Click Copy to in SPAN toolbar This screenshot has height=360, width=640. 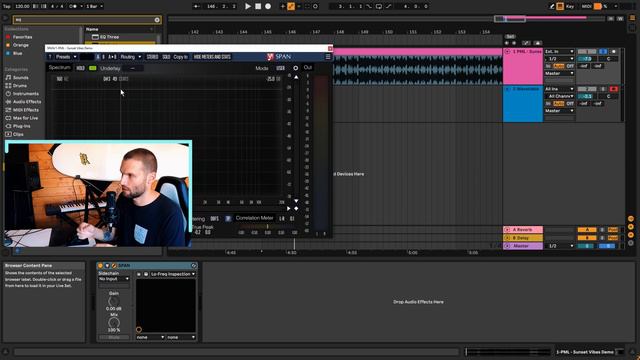[180, 57]
